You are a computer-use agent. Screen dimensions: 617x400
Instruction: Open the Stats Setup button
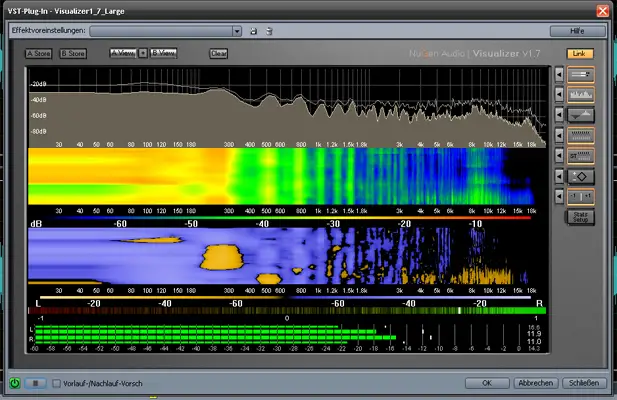[580, 217]
